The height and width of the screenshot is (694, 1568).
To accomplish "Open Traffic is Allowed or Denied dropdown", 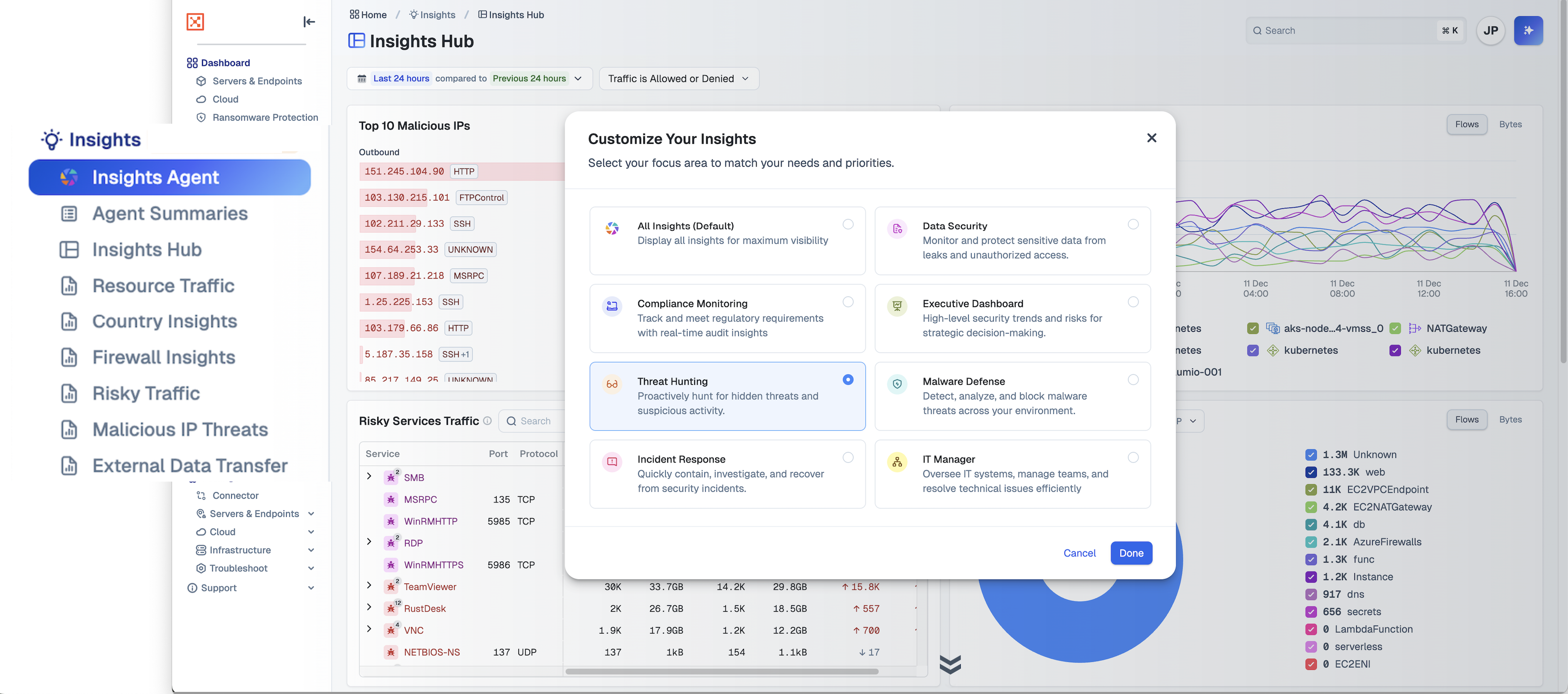I will pos(679,79).
